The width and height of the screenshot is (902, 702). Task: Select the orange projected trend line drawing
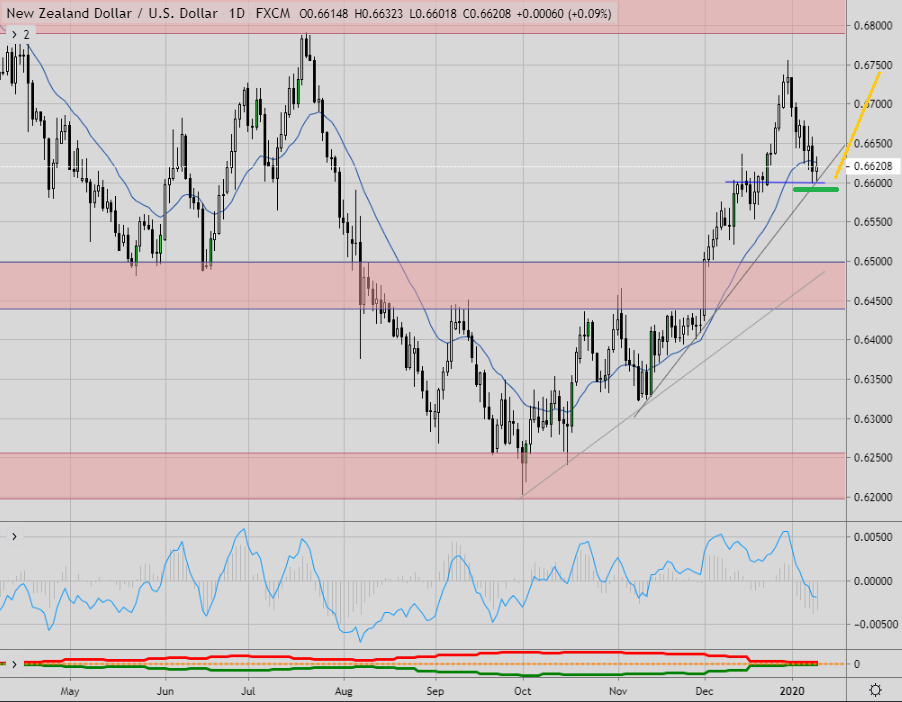point(858,125)
